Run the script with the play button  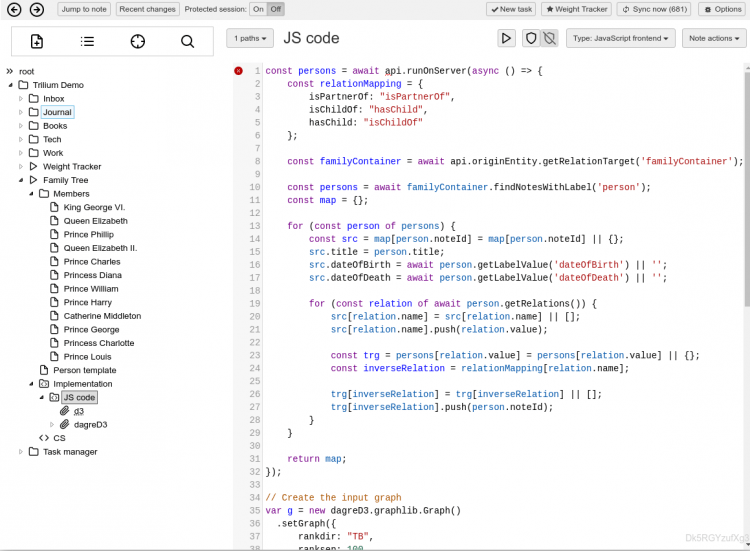point(507,38)
